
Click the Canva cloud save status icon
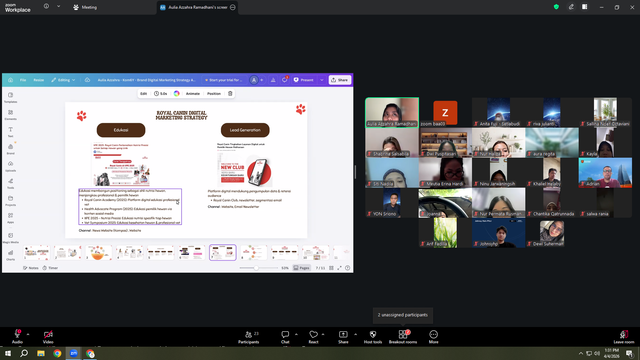coord(87,80)
